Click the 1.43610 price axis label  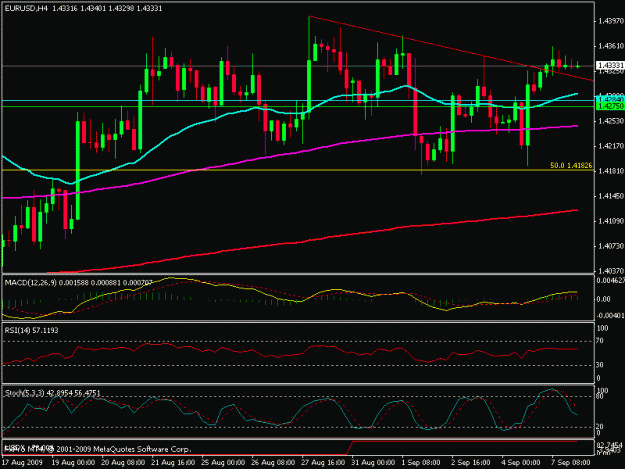point(611,46)
